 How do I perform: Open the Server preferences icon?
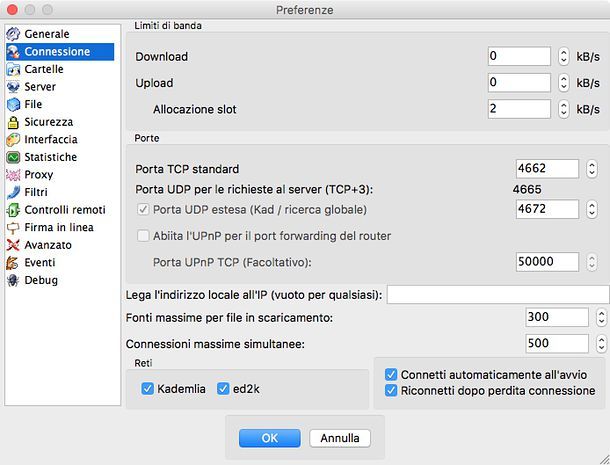[x=13, y=87]
